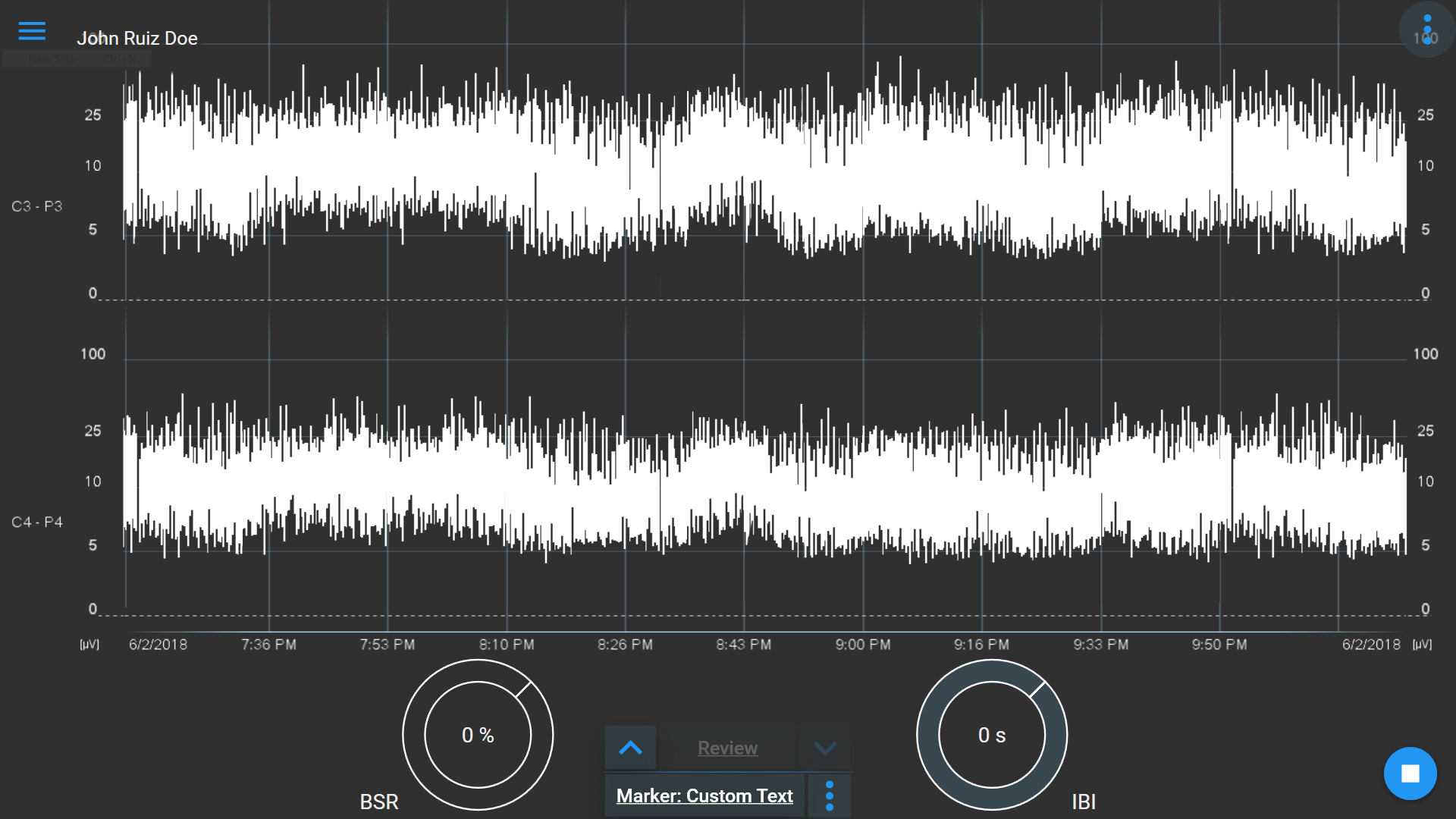Click the BSR circular gauge
This screenshot has width=1456, height=819.
click(478, 735)
